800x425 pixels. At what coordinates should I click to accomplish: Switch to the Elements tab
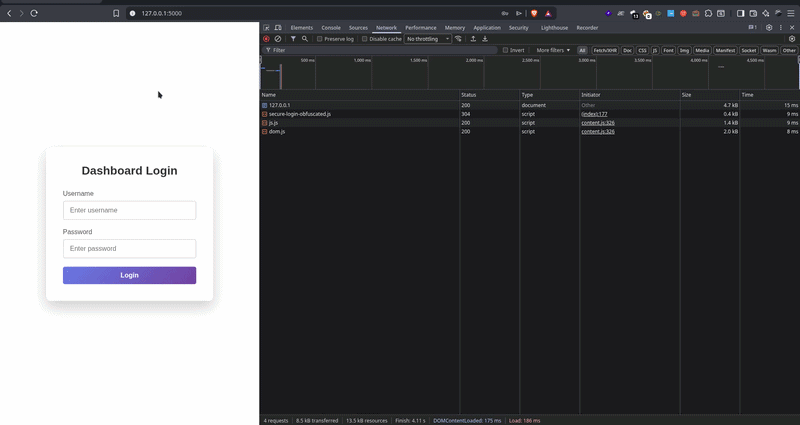click(302, 28)
